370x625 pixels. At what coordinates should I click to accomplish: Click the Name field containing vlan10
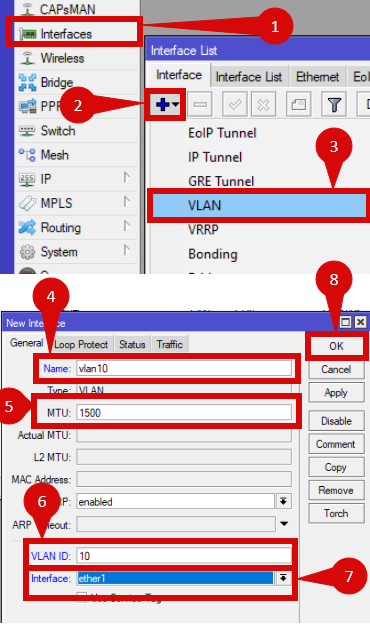tap(184, 368)
